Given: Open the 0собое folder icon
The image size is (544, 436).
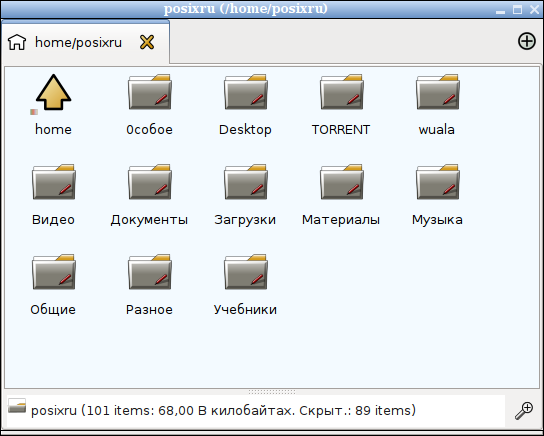Looking at the screenshot, I should pyautogui.click(x=150, y=92).
